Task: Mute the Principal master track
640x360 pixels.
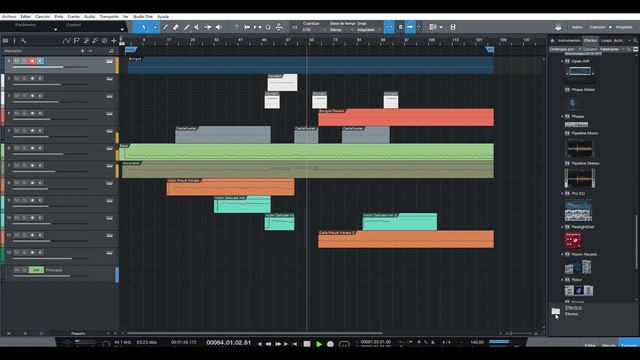Action: (x=17, y=270)
